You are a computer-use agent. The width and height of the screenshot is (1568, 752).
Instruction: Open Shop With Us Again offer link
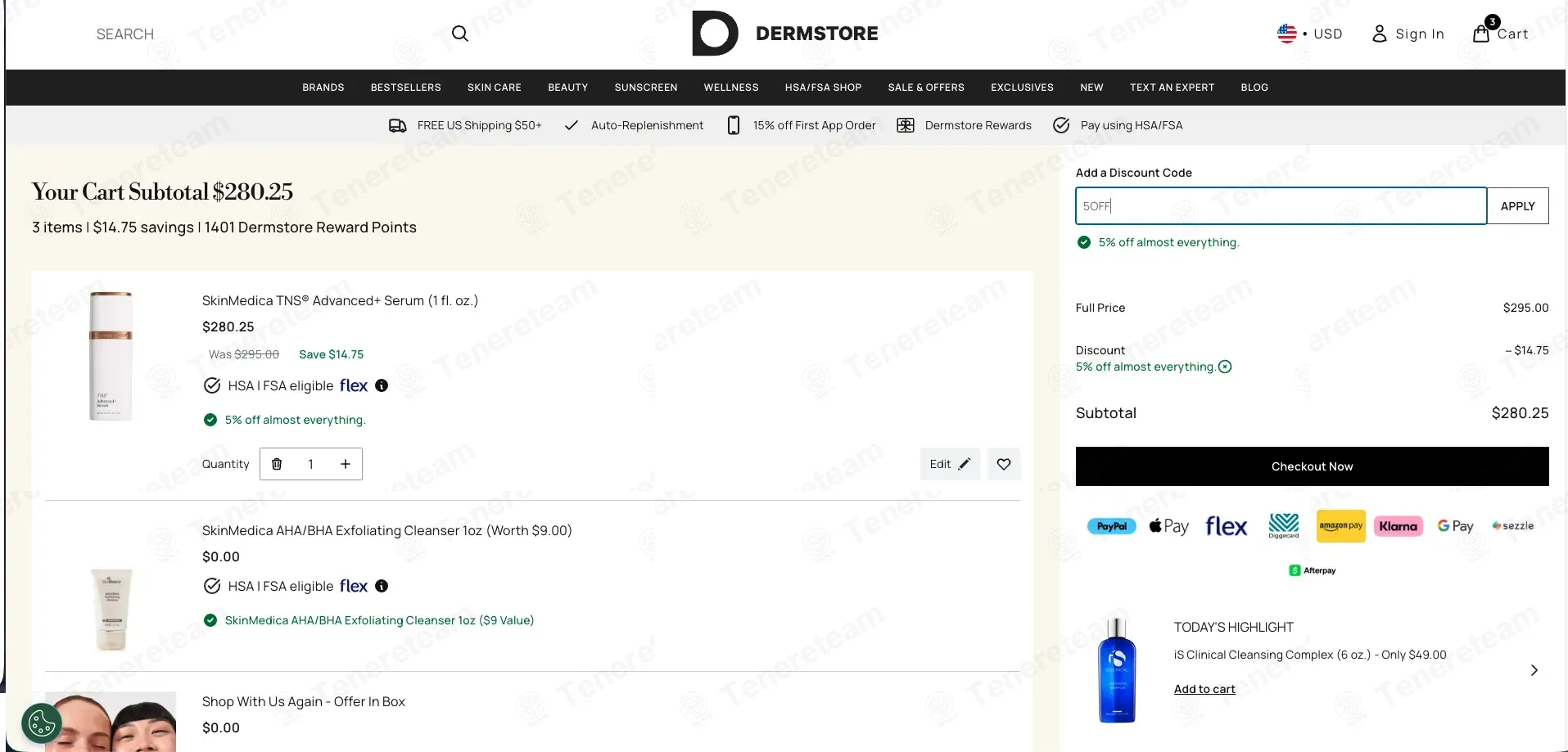[304, 701]
